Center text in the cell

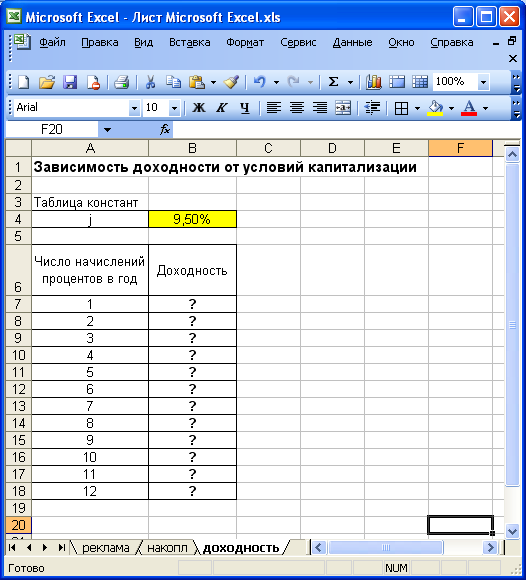297,108
